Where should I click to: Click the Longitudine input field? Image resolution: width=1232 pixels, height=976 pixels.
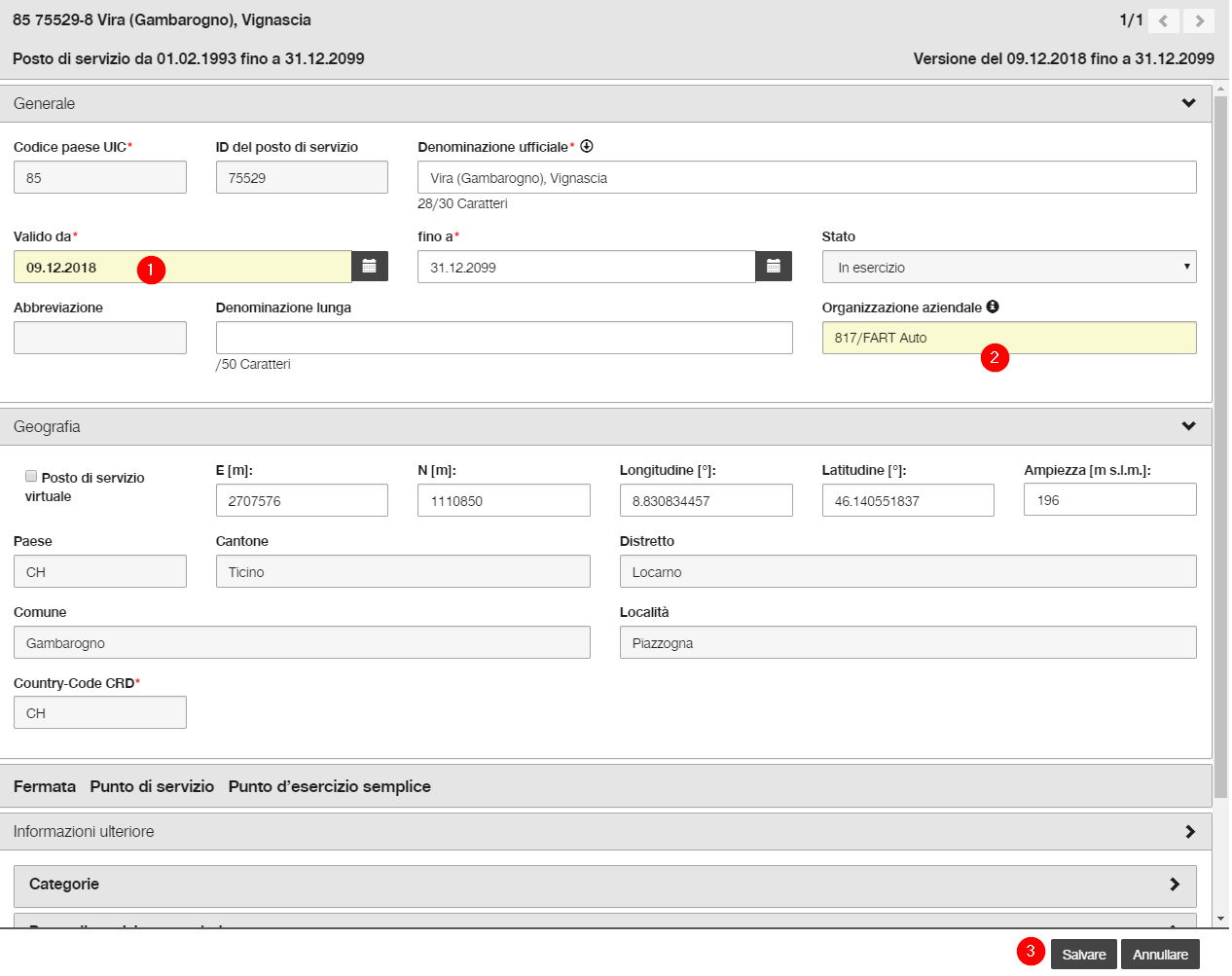click(x=706, y=500)
